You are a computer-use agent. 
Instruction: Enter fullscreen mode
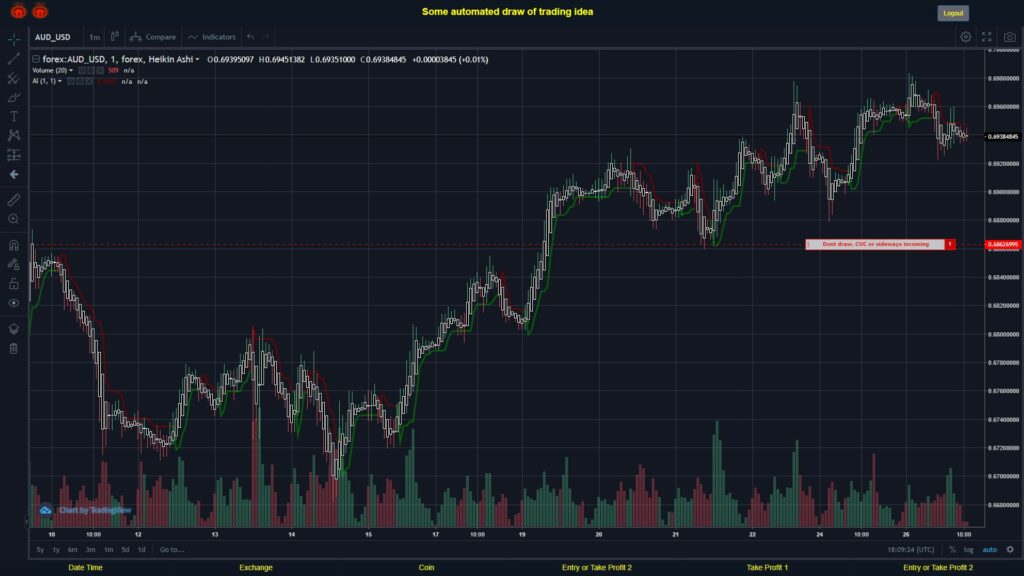pyautogui.click(x=987, y=37)
